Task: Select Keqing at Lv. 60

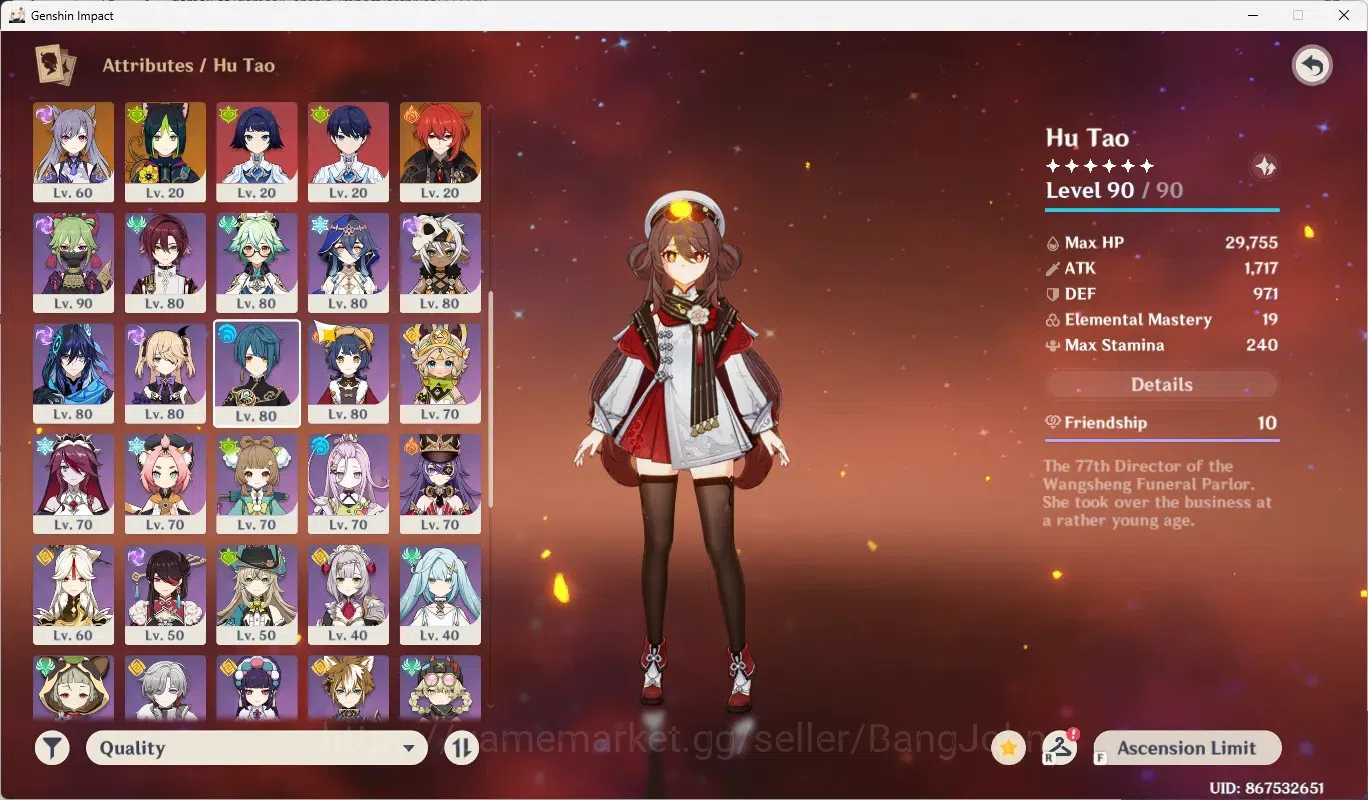Action: coord(73,152)
